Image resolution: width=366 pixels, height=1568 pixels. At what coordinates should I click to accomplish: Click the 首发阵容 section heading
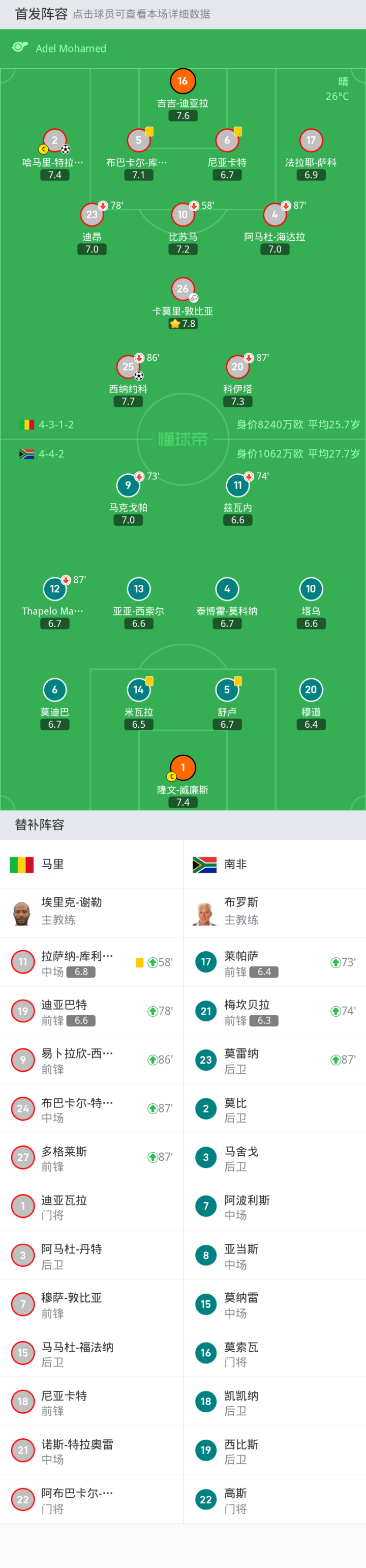pos(41,14)
